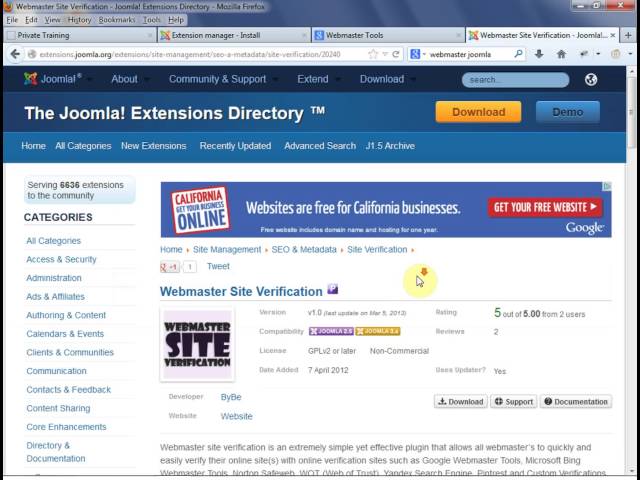Click the purple plugin type badge icon
The image size is (640, 480).
(x=333, y=289)
